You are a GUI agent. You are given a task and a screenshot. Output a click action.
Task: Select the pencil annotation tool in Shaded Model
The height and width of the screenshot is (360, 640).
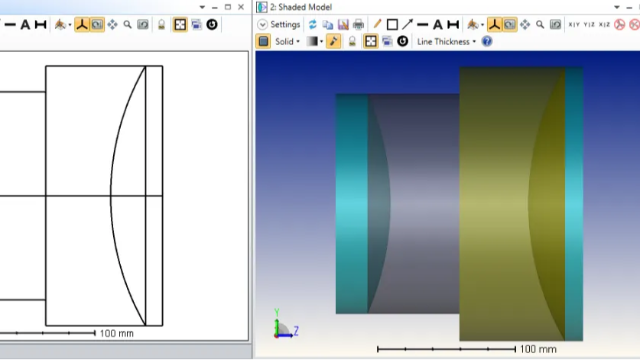pyautogui.click(x=377, y=24)
